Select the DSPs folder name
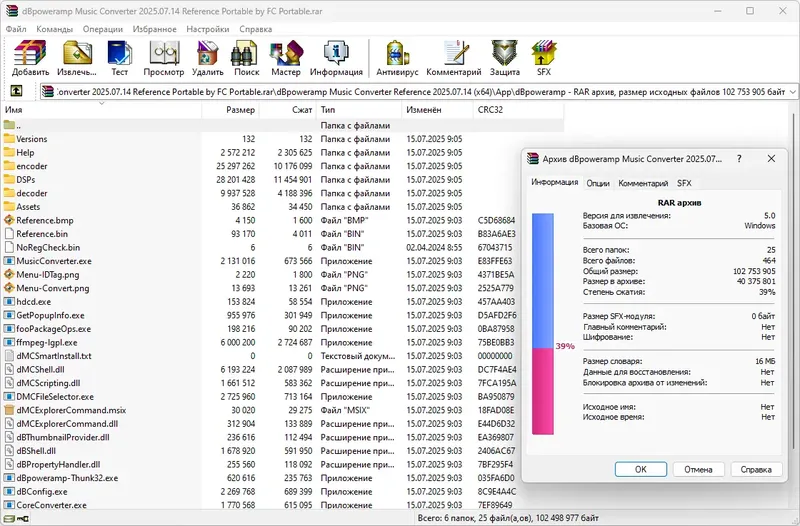 pos(26,180)
